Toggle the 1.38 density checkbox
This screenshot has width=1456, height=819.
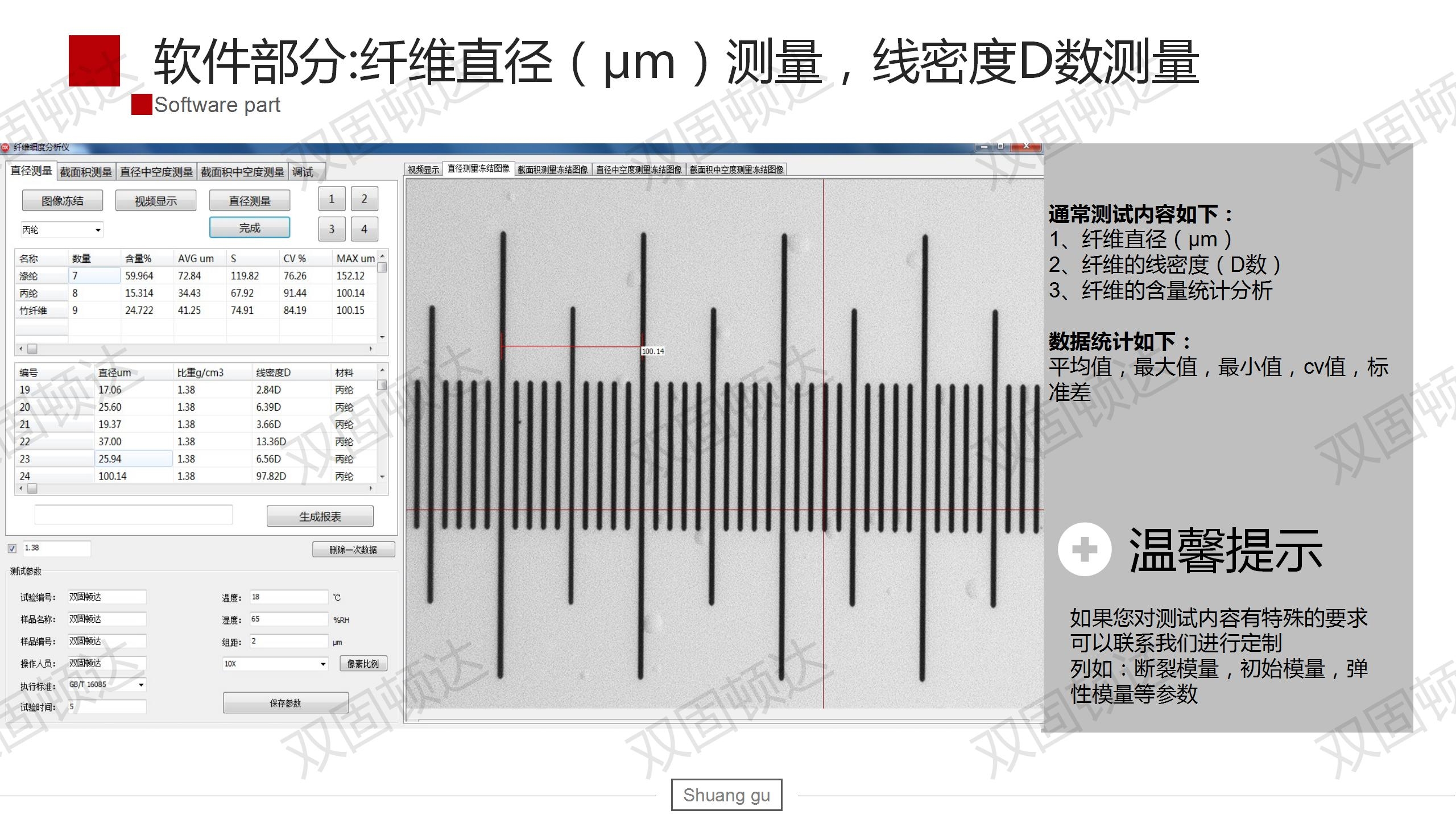click(13, 548)
